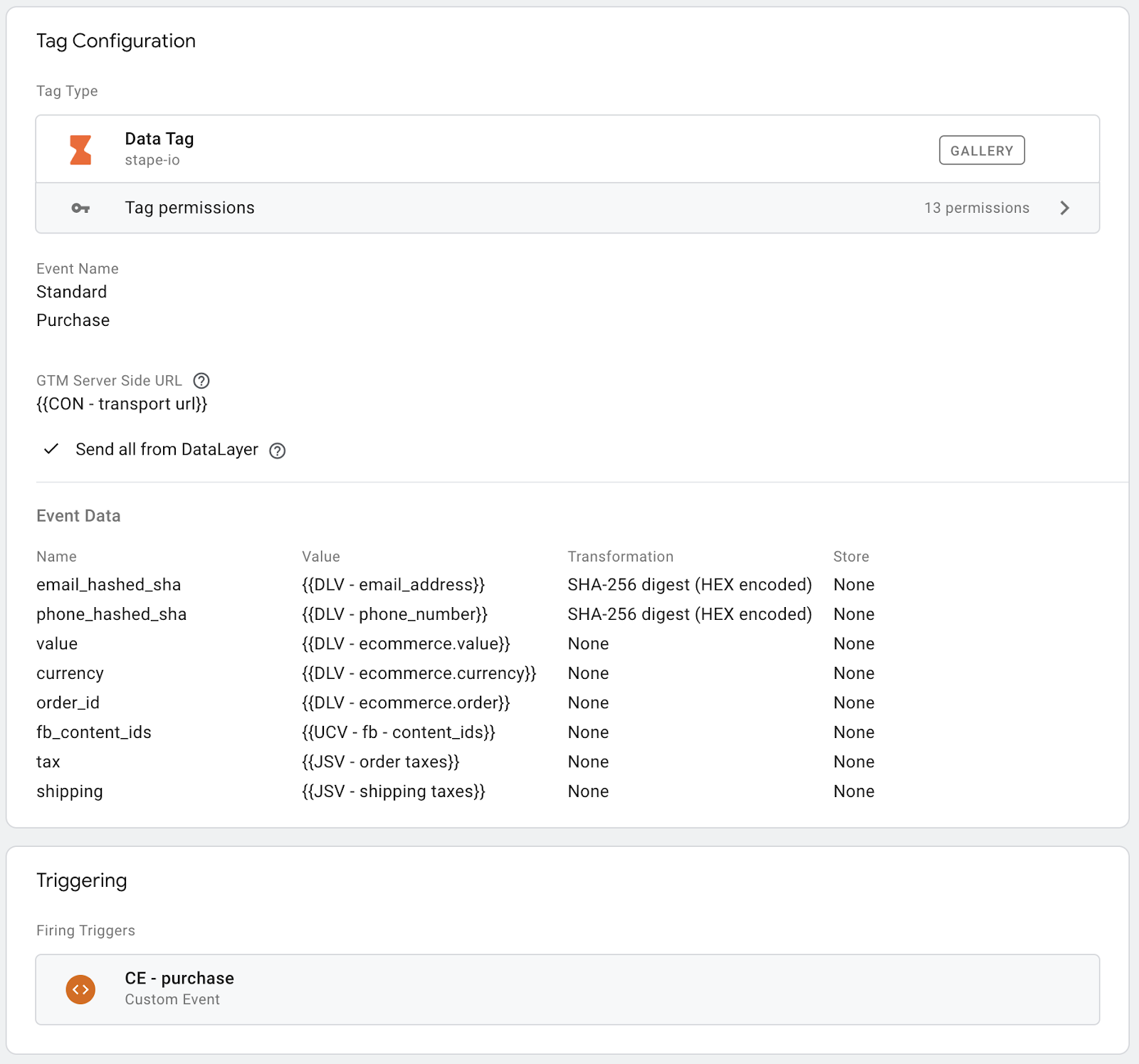Click the Purchase event name text
The width and height of the screenshot is (1139, 1064).
click(73, 320)
